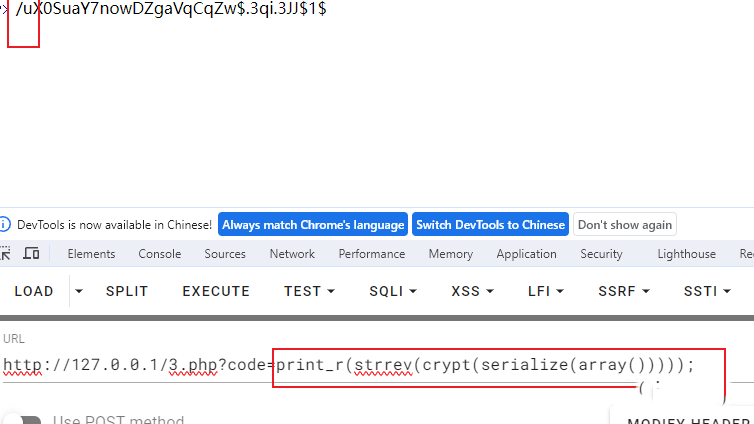Click the EXECUTE button
Screen dimensions: 754x424
pyautogui.click(x=216, y=291)
